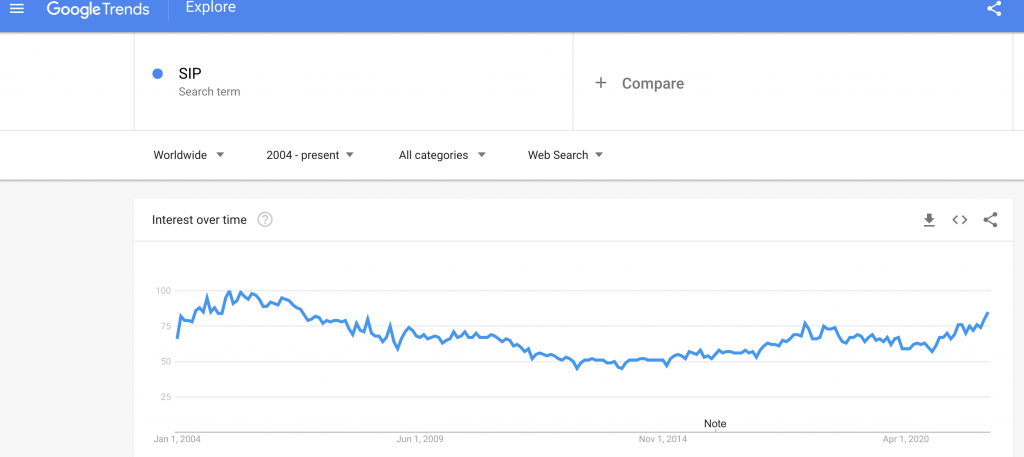Click the share icon in header
1024x457 pixels.
pos(994,9)
